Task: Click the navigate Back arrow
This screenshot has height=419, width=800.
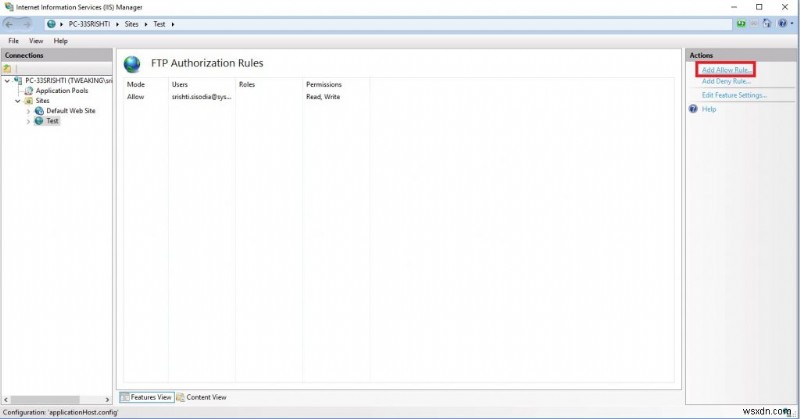Action: point(9,23)
